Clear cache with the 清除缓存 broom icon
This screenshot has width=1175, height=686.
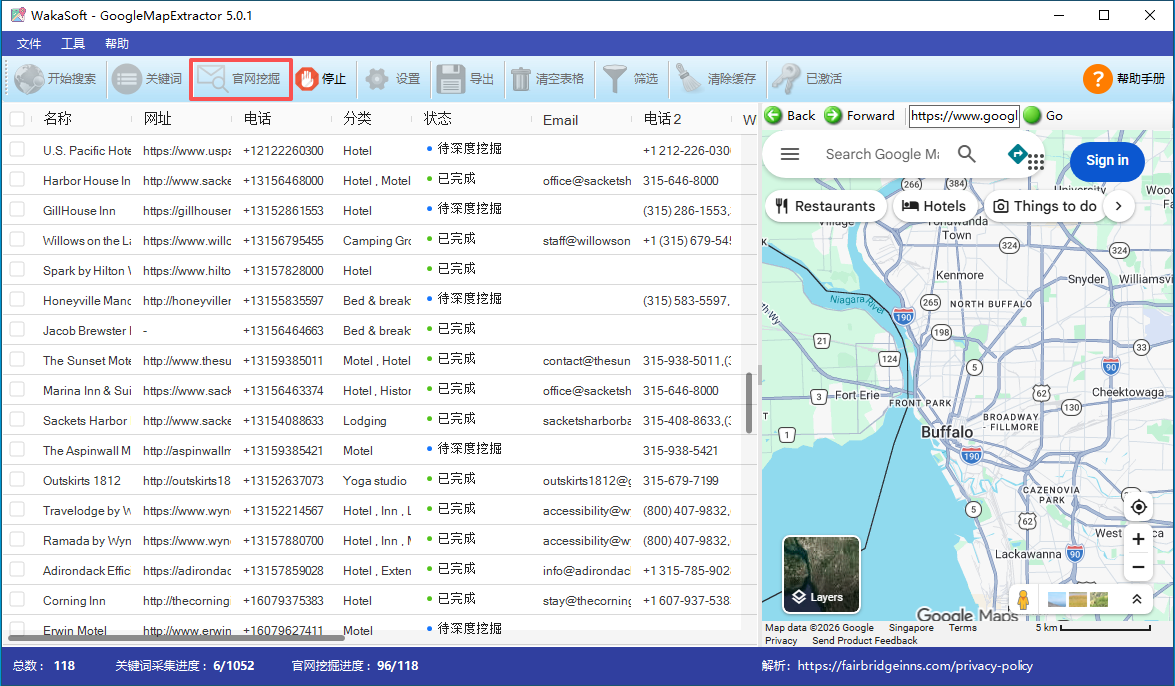tap(688, 78)
